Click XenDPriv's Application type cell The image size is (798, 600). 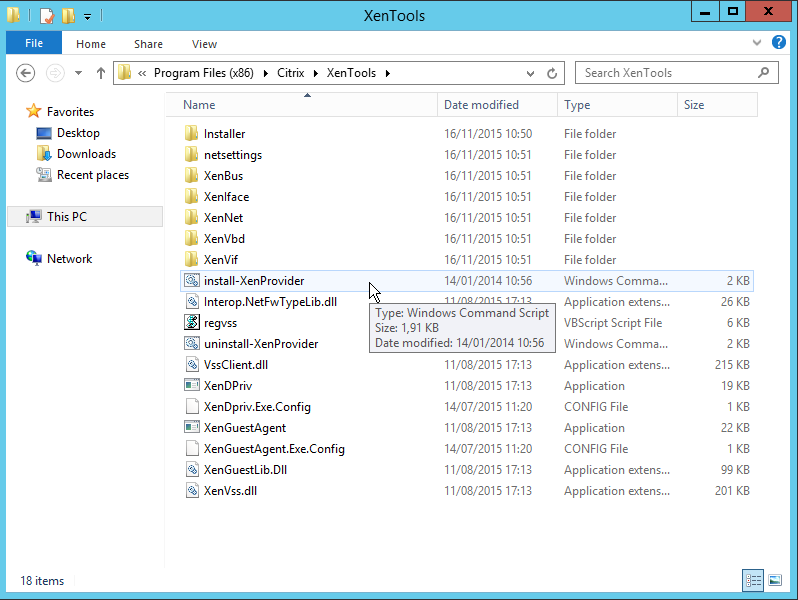point(594,386)
